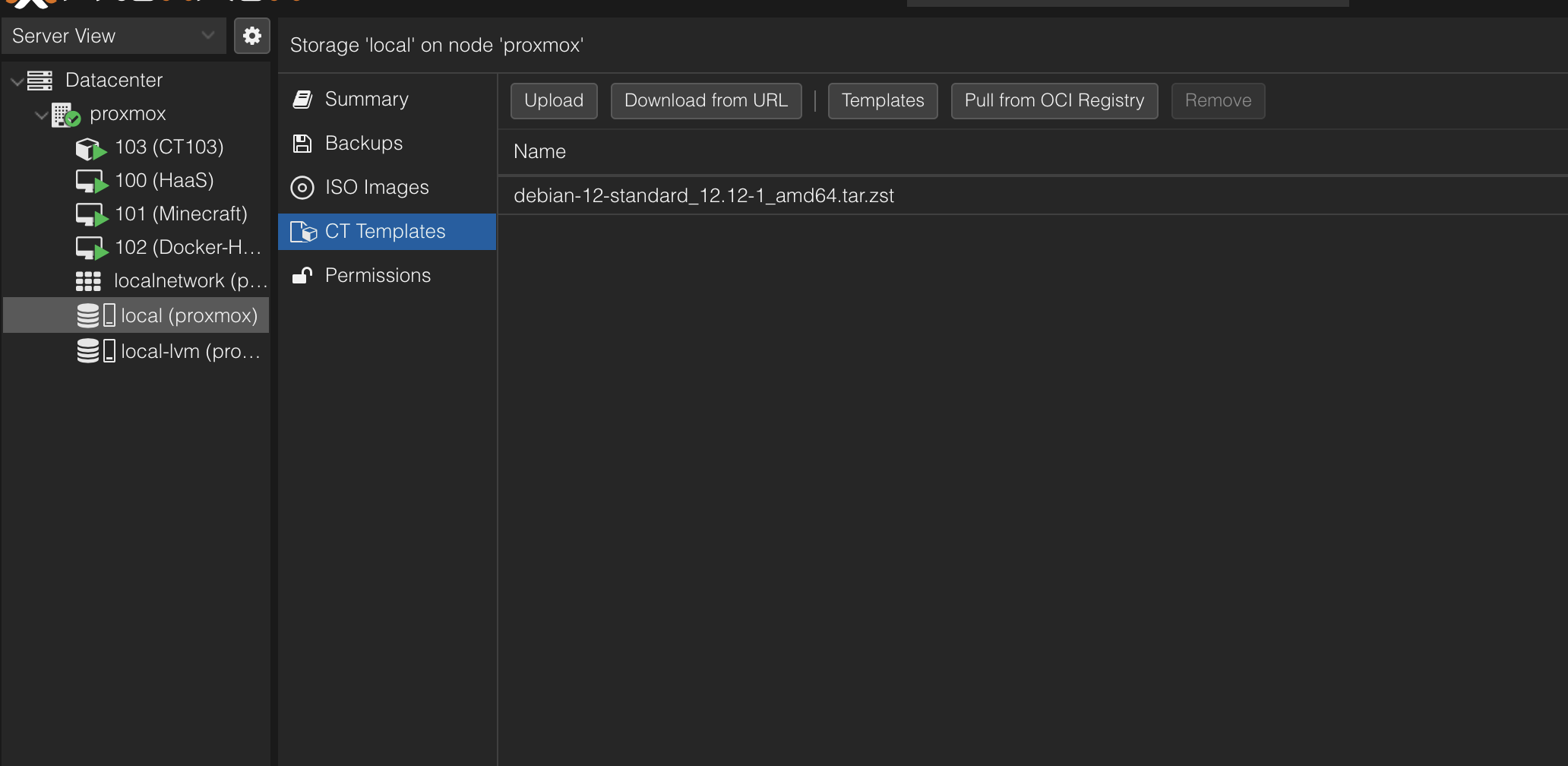The image size is (1568, 766).
Task: Switch to the Permissions tab
Action: (x=377, y=276)
